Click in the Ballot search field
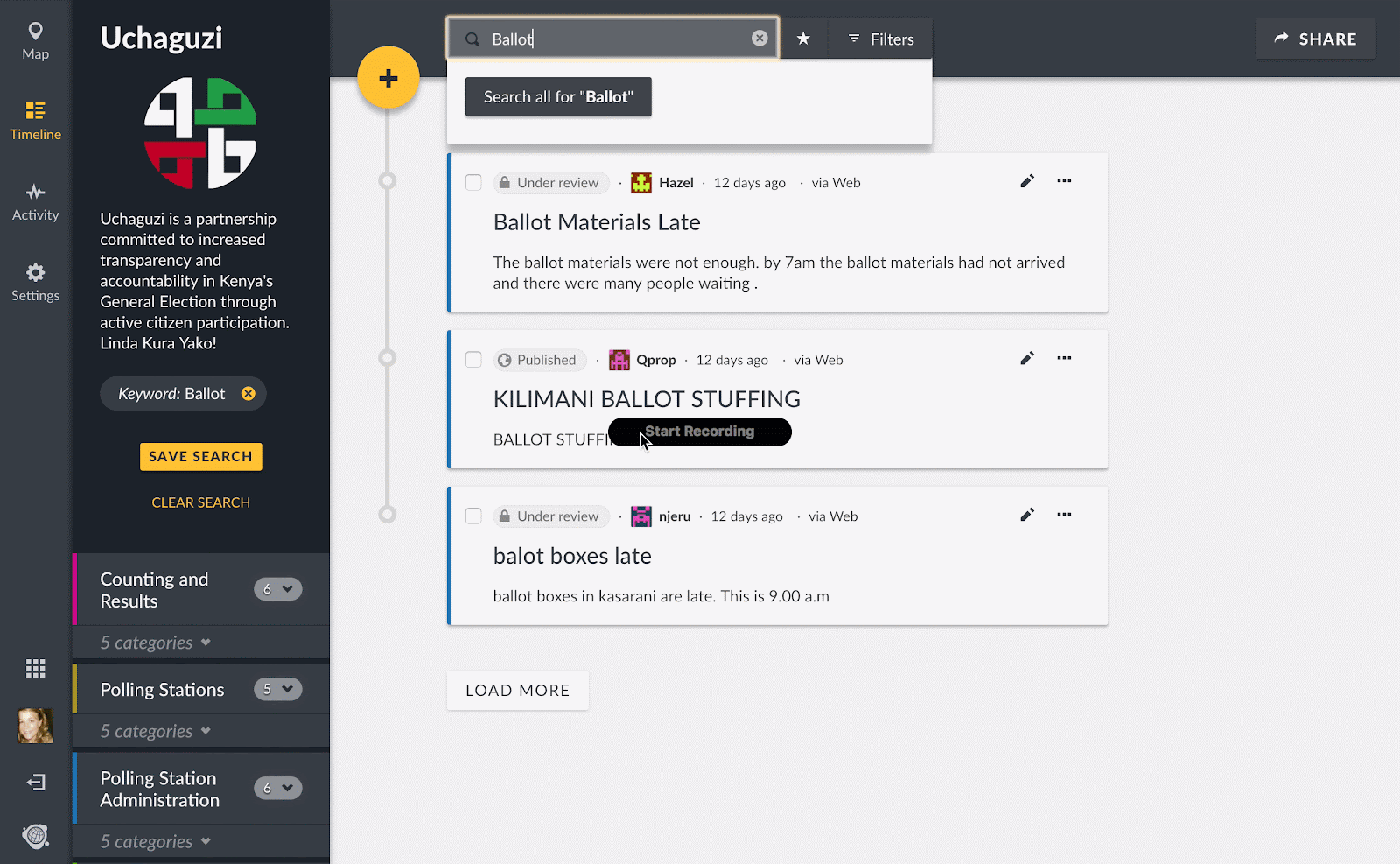 (612, 39)
